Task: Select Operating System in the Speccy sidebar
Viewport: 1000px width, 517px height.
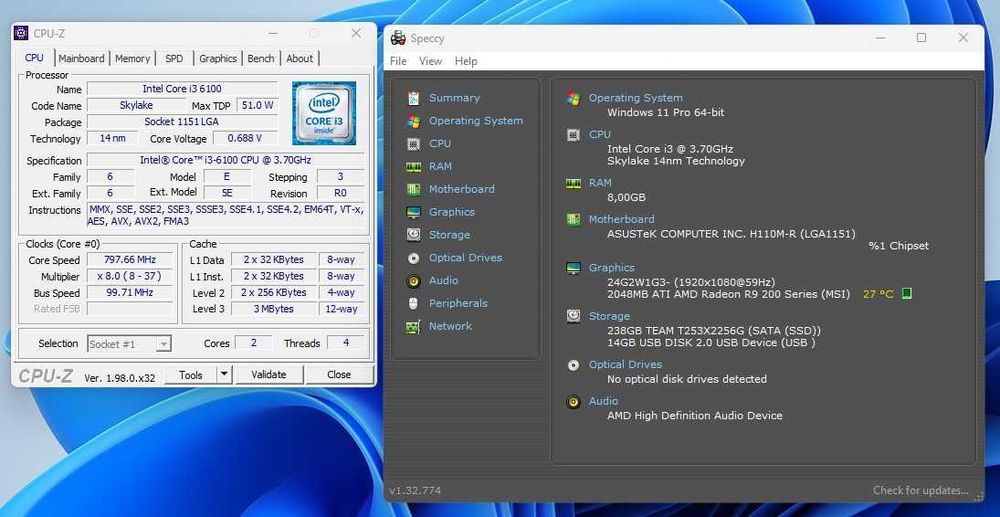Action: point(476,121)
